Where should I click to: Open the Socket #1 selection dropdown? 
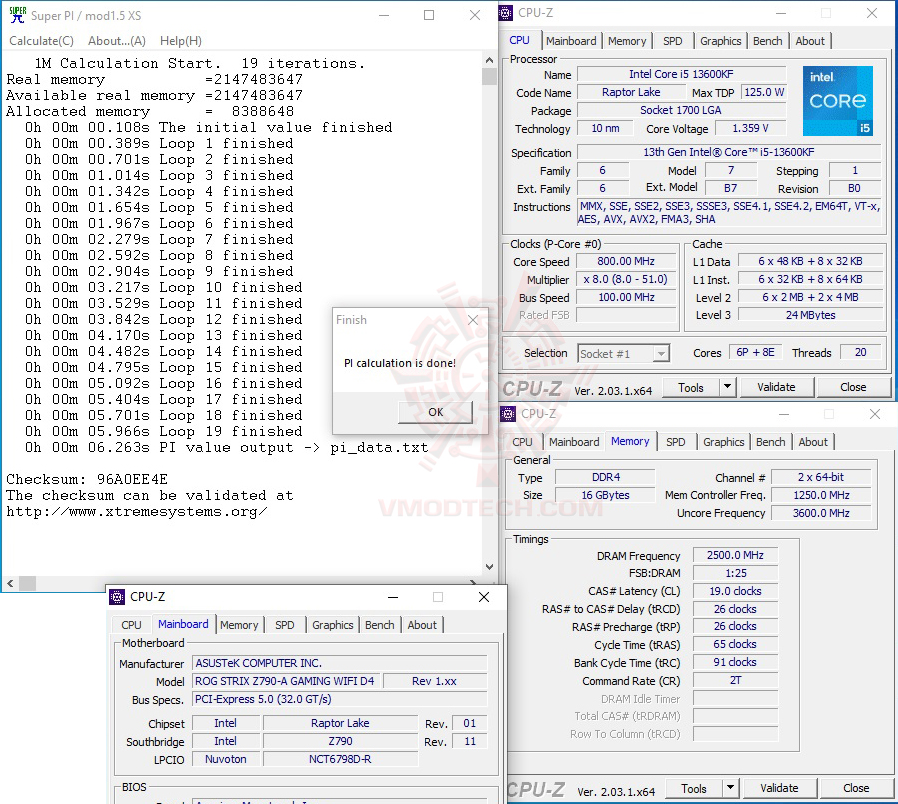(662, 353)
